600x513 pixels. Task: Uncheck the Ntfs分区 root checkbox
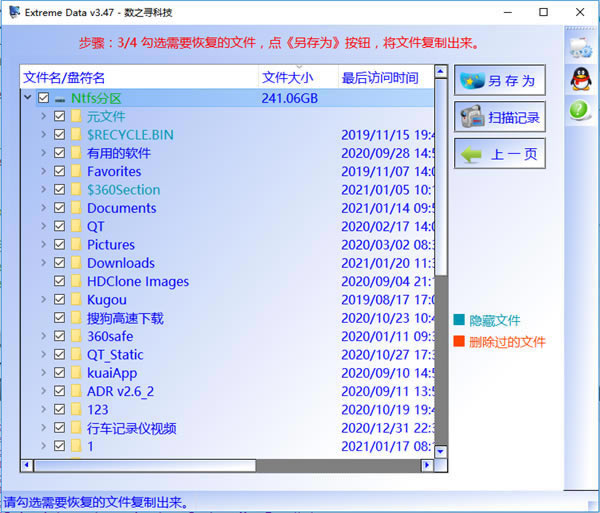(x=43, y=99)
